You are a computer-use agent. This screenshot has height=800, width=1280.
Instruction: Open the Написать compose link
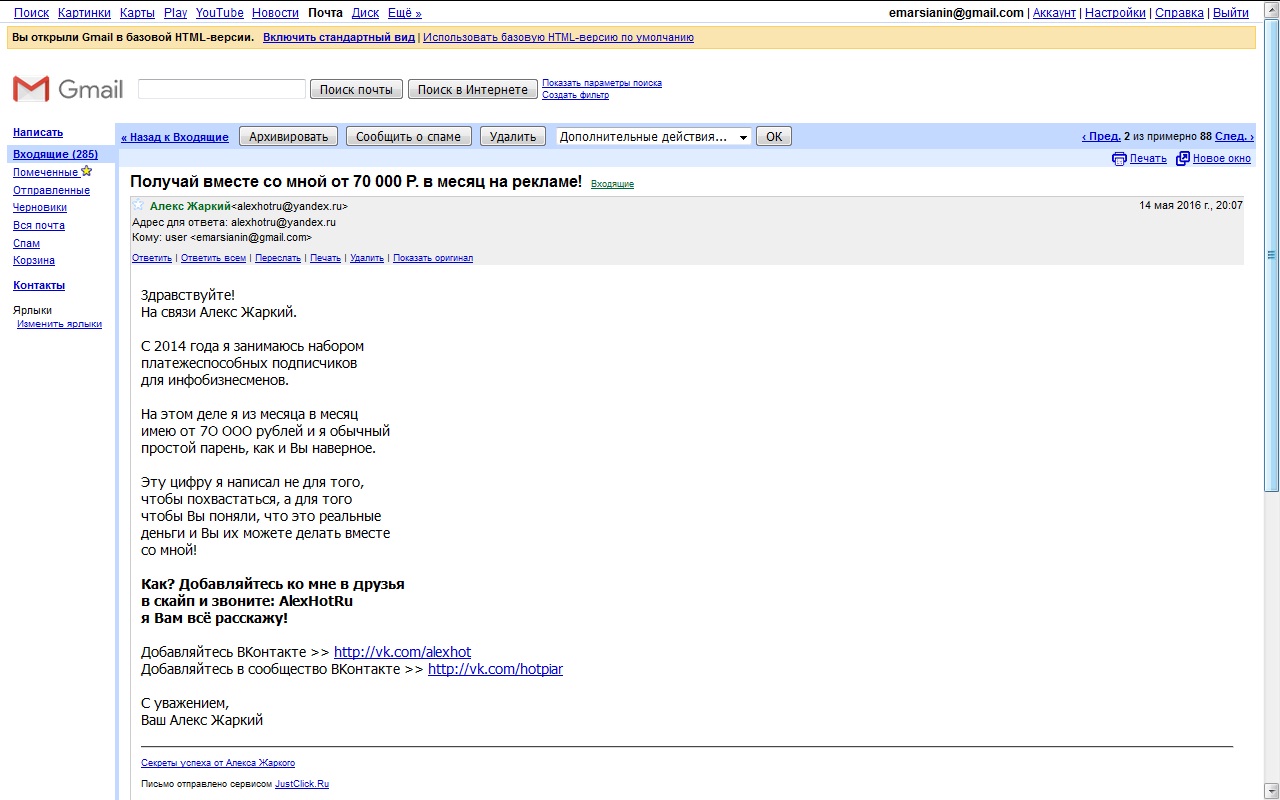38,132
